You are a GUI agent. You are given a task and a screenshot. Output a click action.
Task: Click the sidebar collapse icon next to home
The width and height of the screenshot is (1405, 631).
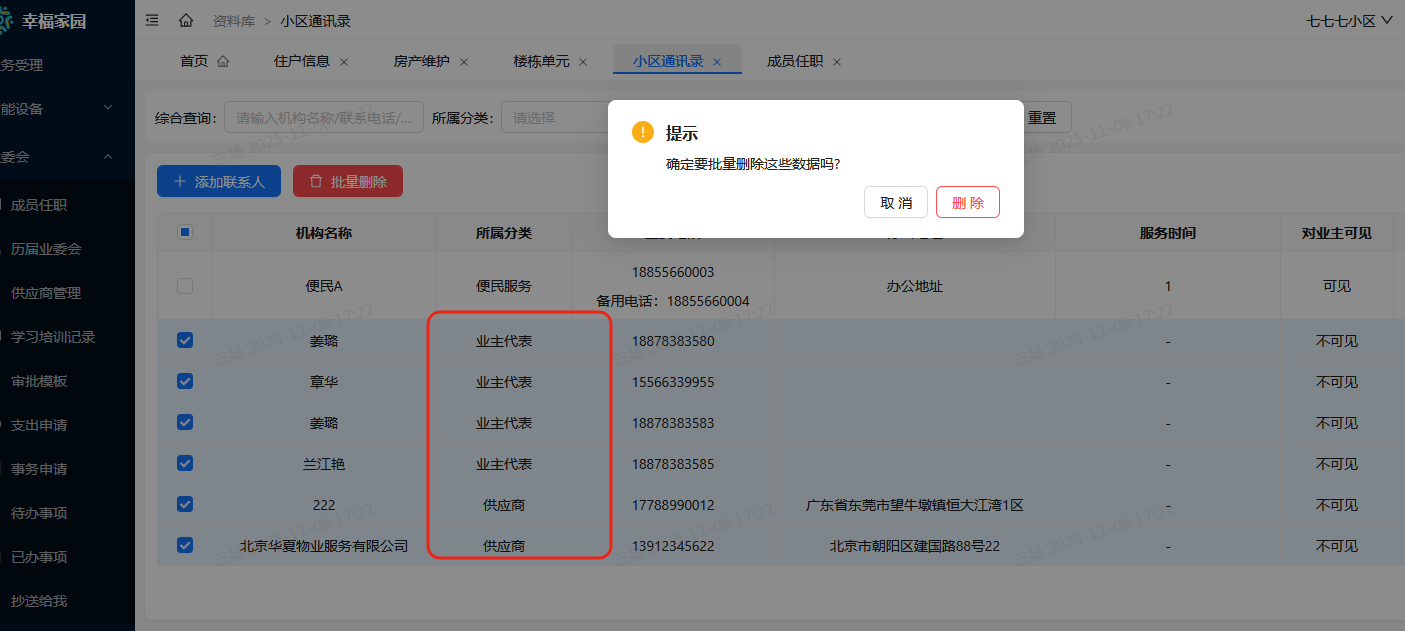pos(151,19)
